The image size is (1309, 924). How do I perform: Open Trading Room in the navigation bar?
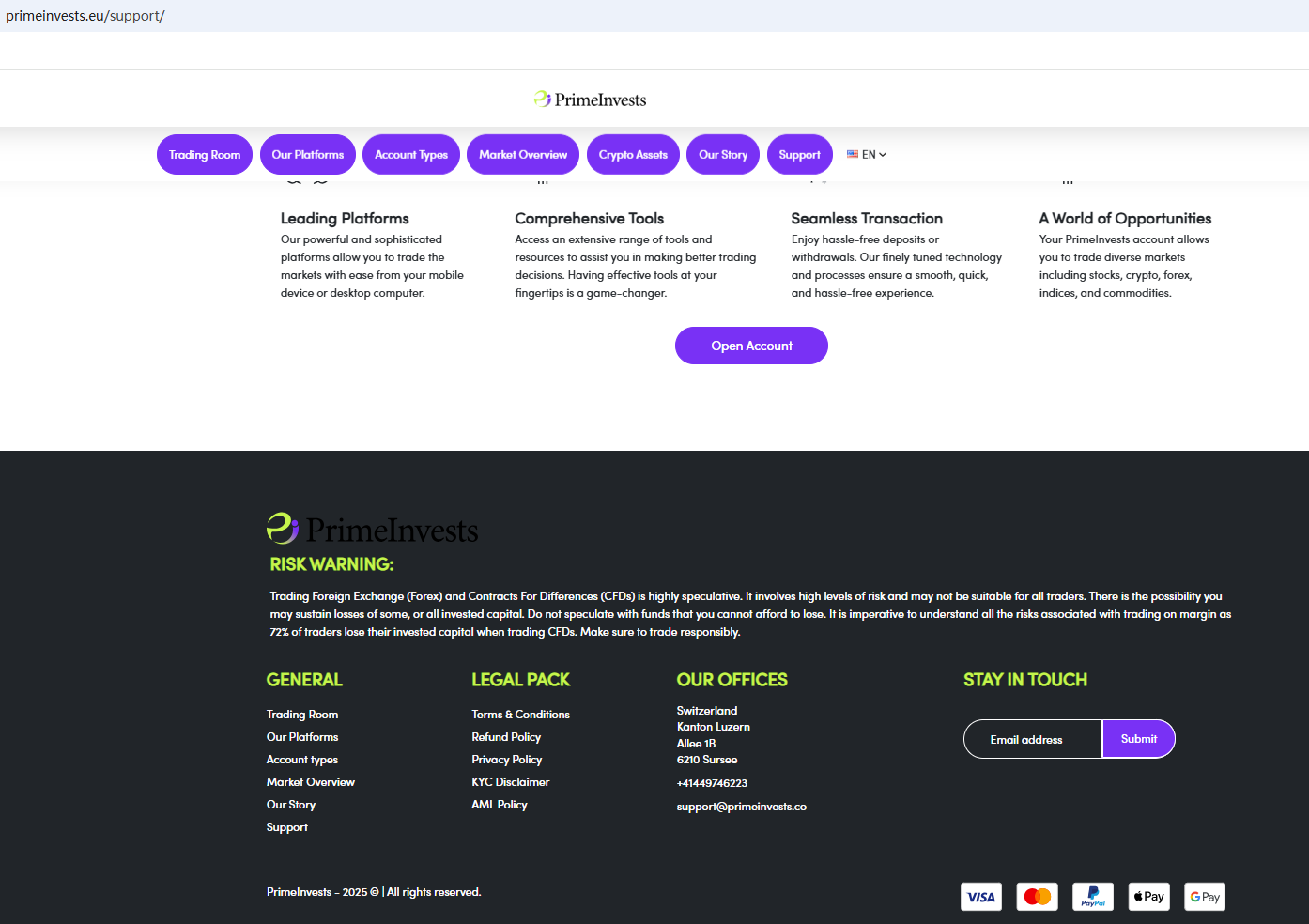pyautogui.click(x=205, y=155)
